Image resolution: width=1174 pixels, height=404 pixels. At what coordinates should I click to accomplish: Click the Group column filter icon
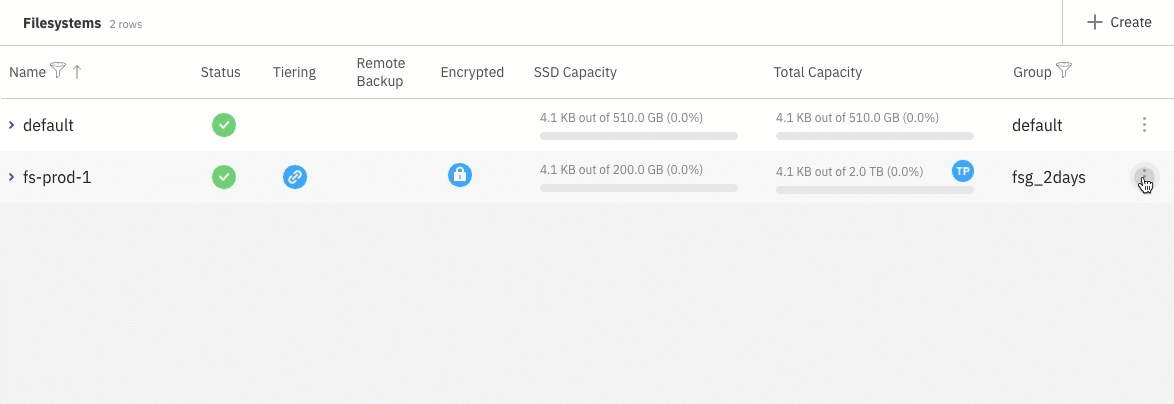[1064, 71]
